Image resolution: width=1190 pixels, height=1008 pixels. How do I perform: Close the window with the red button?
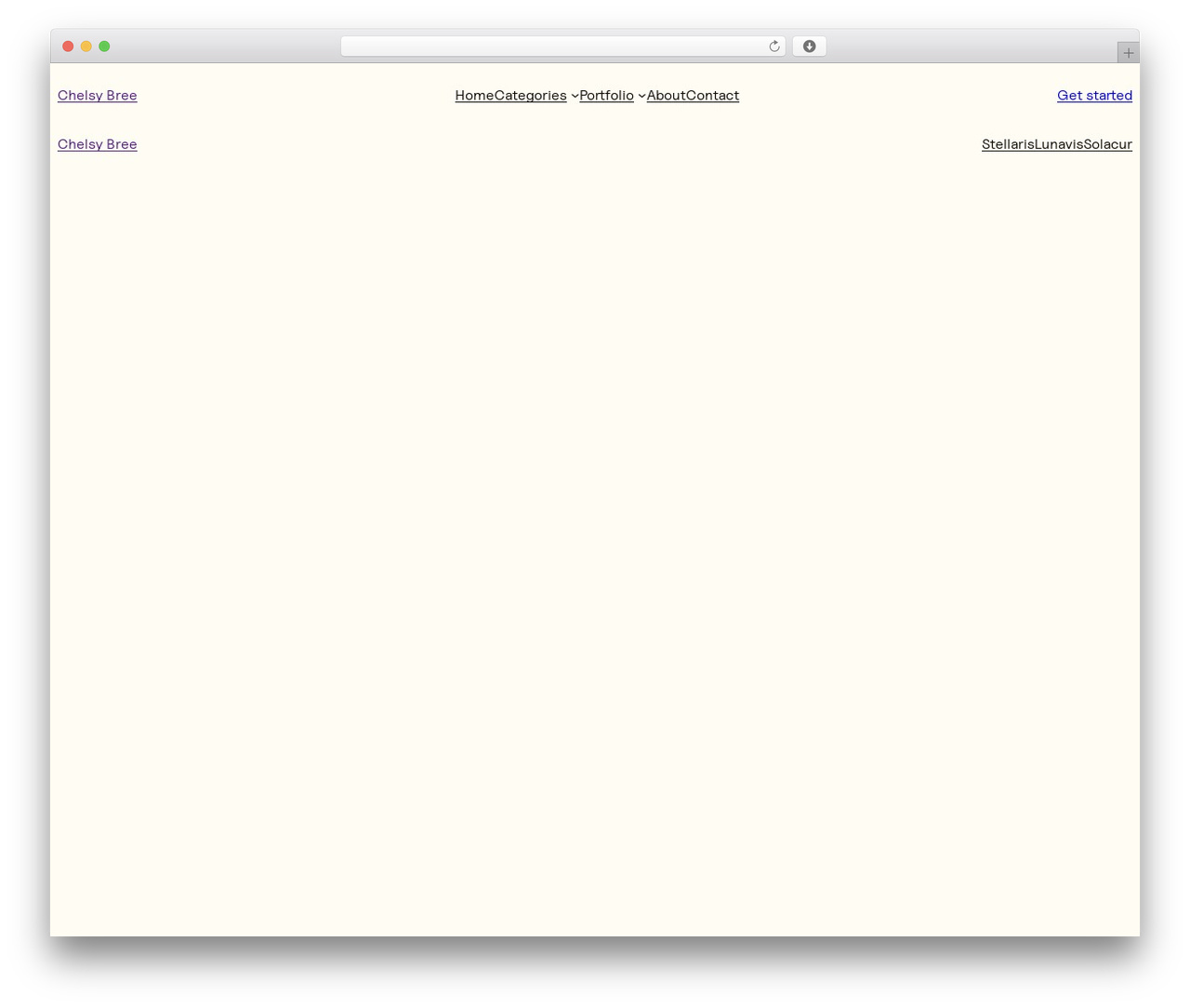click(x=68, y=46)
